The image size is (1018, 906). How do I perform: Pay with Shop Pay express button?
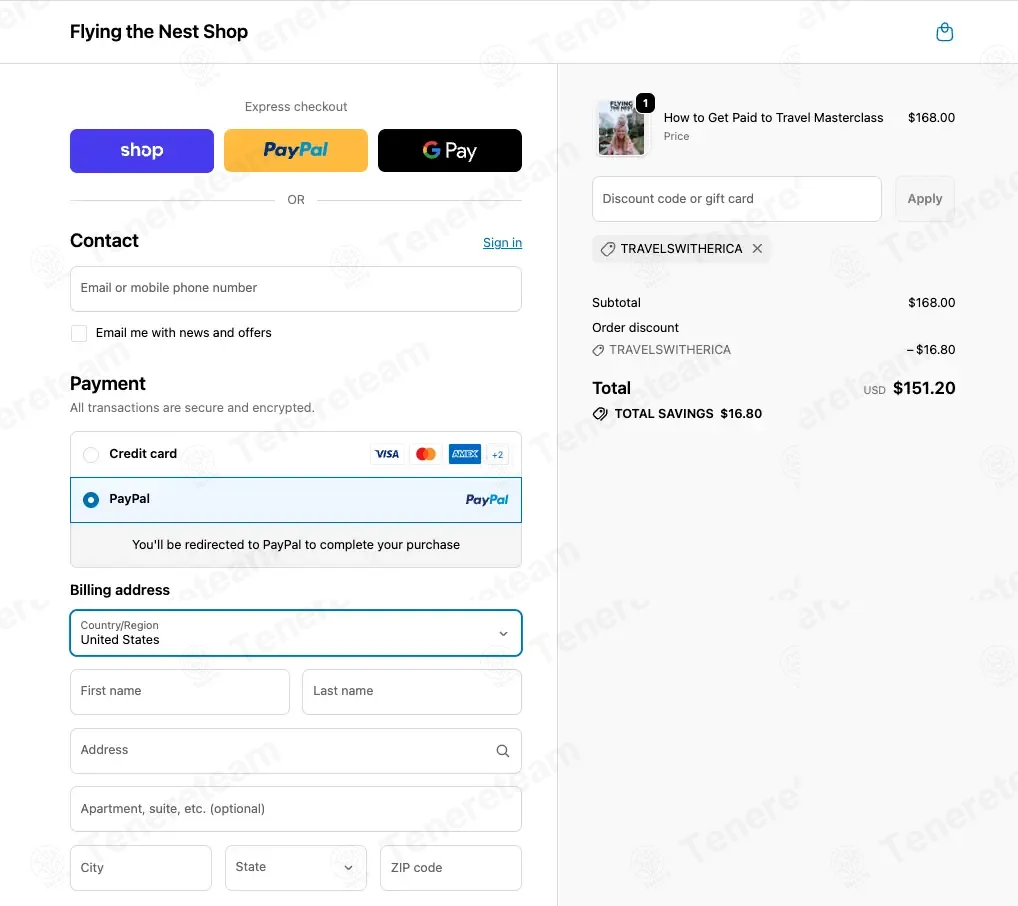point(142,151)
